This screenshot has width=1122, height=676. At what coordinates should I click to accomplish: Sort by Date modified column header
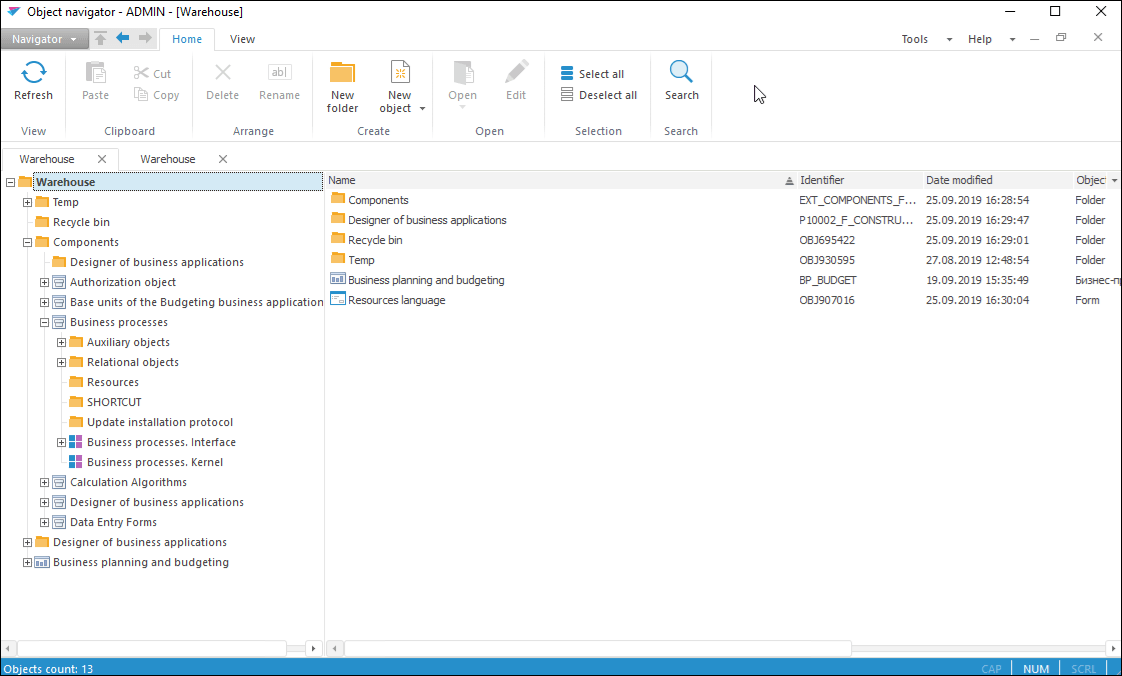tap(997, 180)
